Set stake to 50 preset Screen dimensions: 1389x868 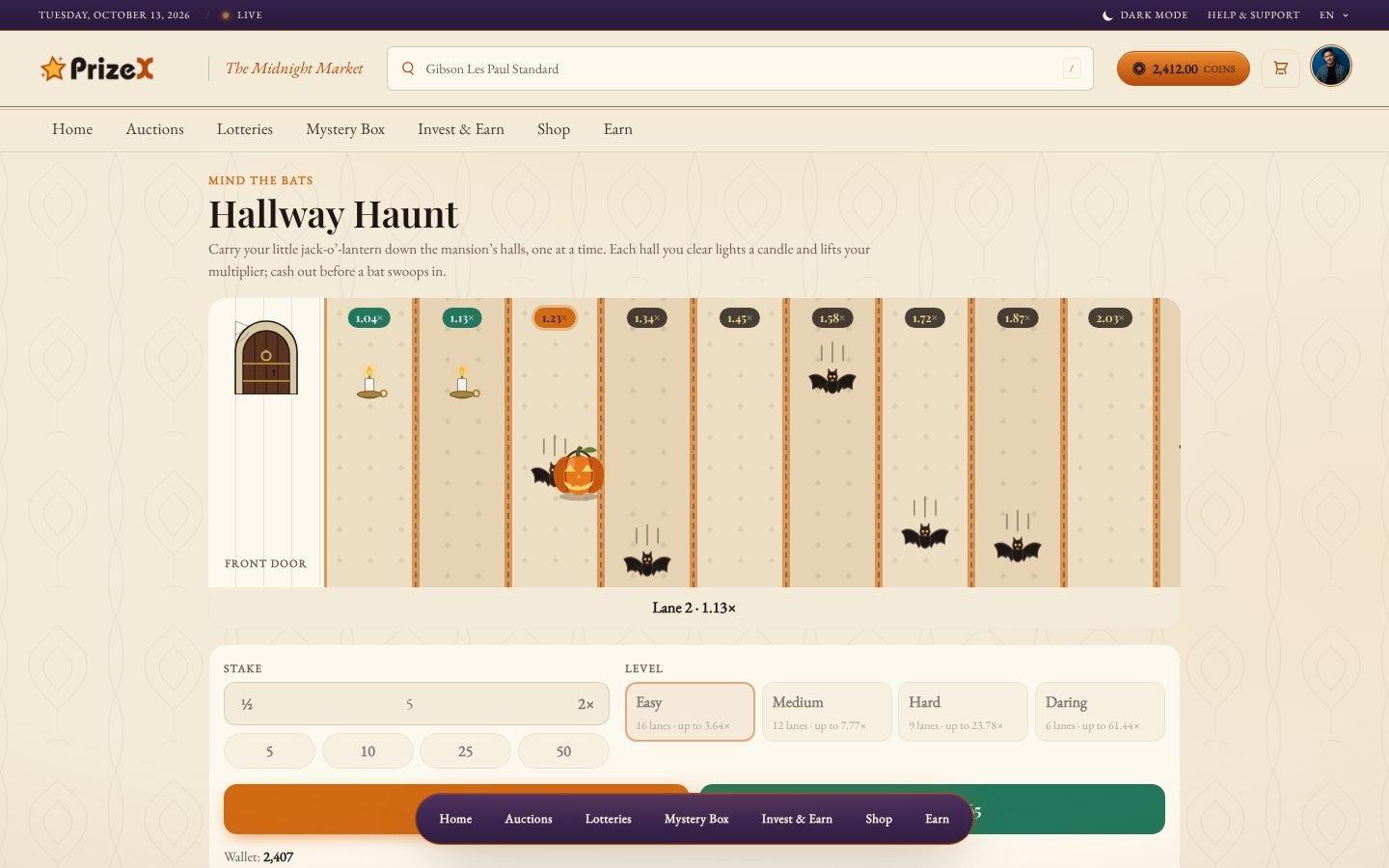[563, 751]
